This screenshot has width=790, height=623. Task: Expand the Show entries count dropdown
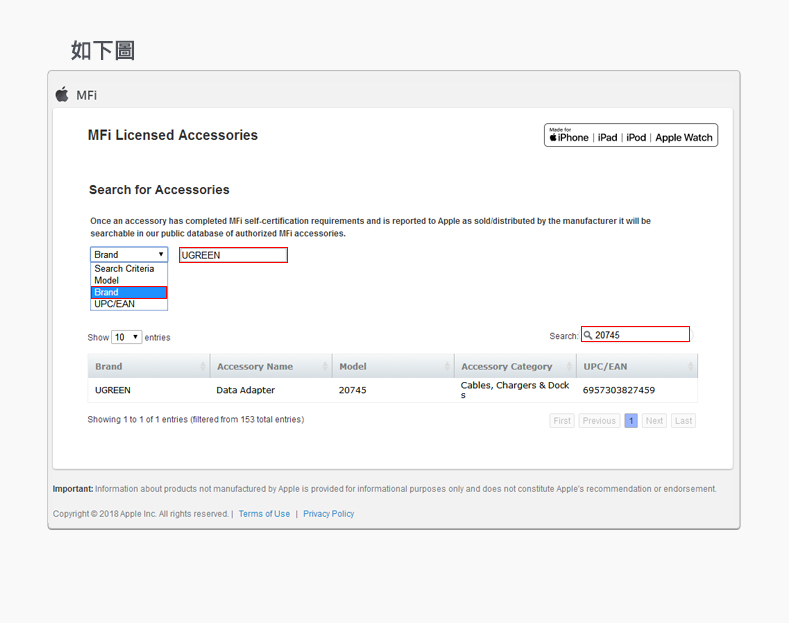click(126, 338)
